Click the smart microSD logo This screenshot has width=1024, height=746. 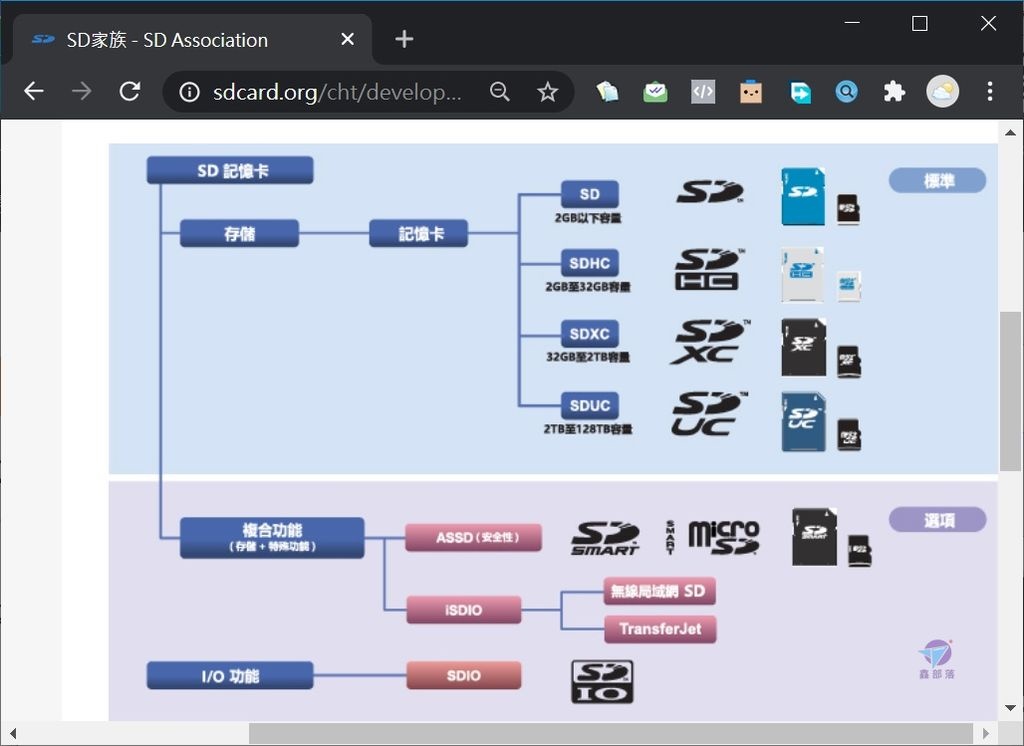(712, 538)
